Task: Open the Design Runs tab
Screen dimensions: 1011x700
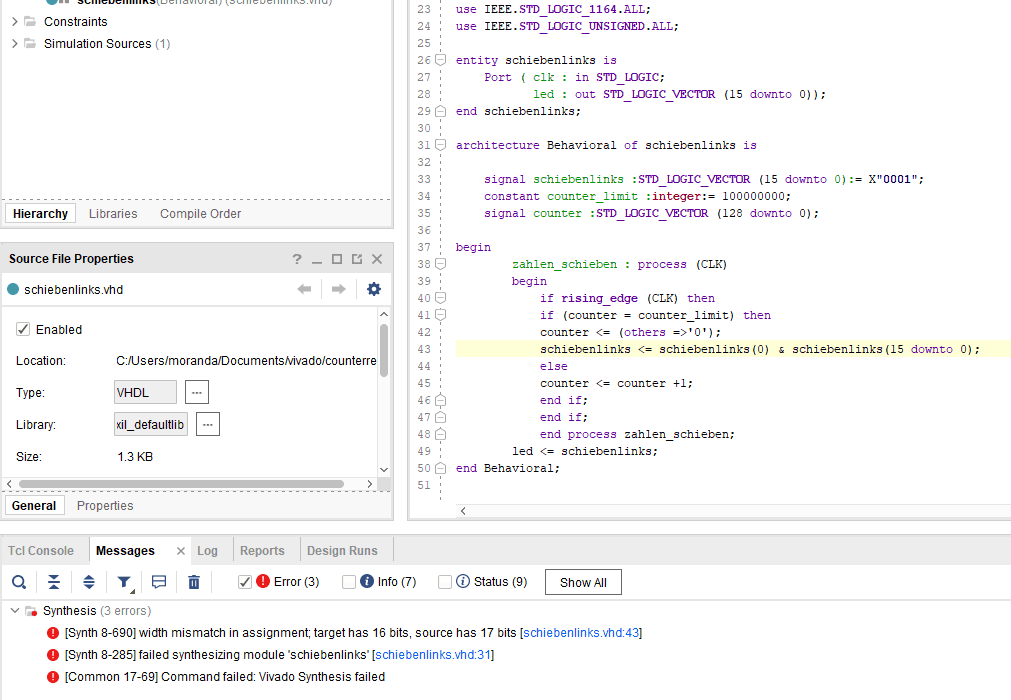Action: tap(342, 551)
